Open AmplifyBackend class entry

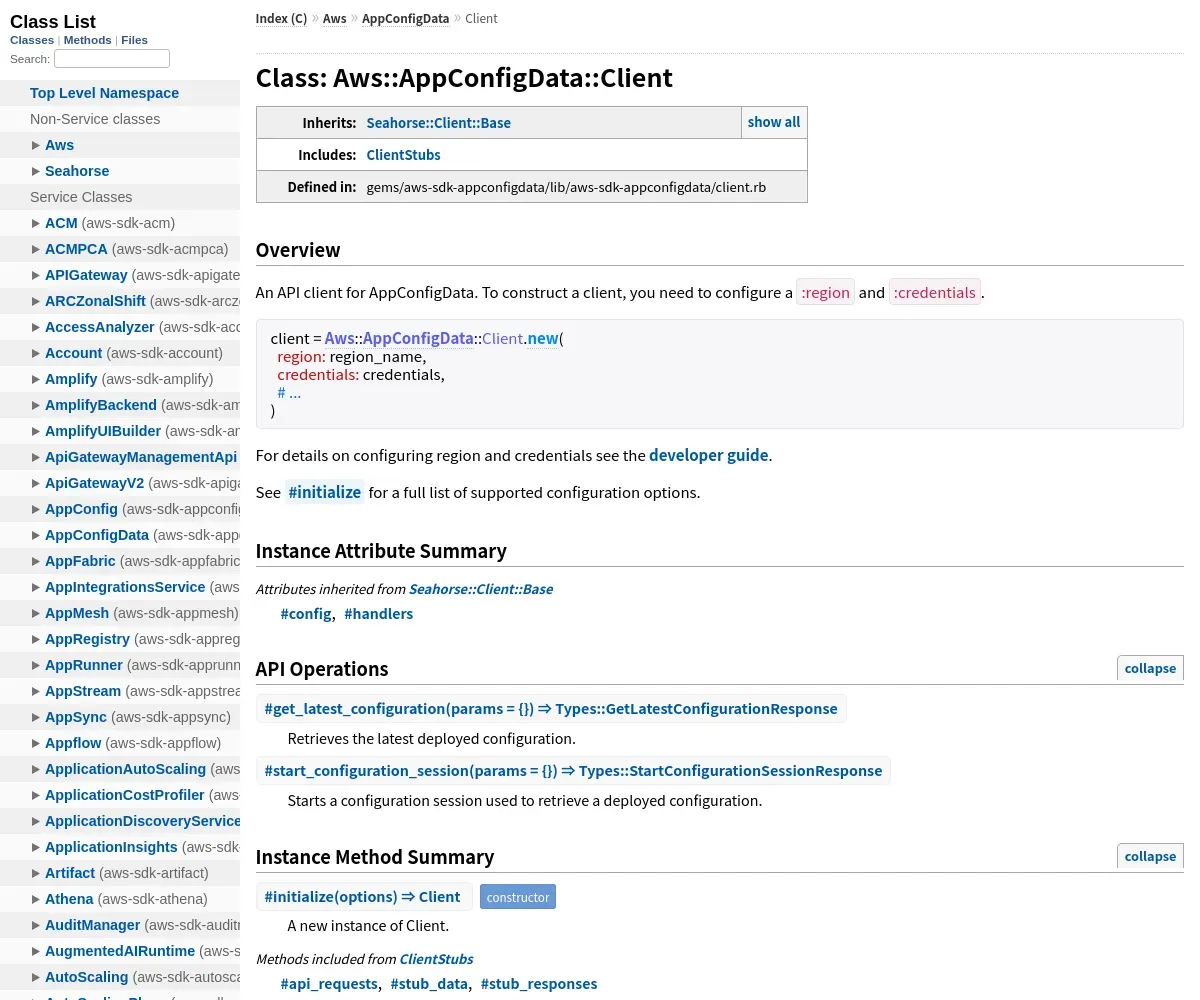click(x=101, y=405)
